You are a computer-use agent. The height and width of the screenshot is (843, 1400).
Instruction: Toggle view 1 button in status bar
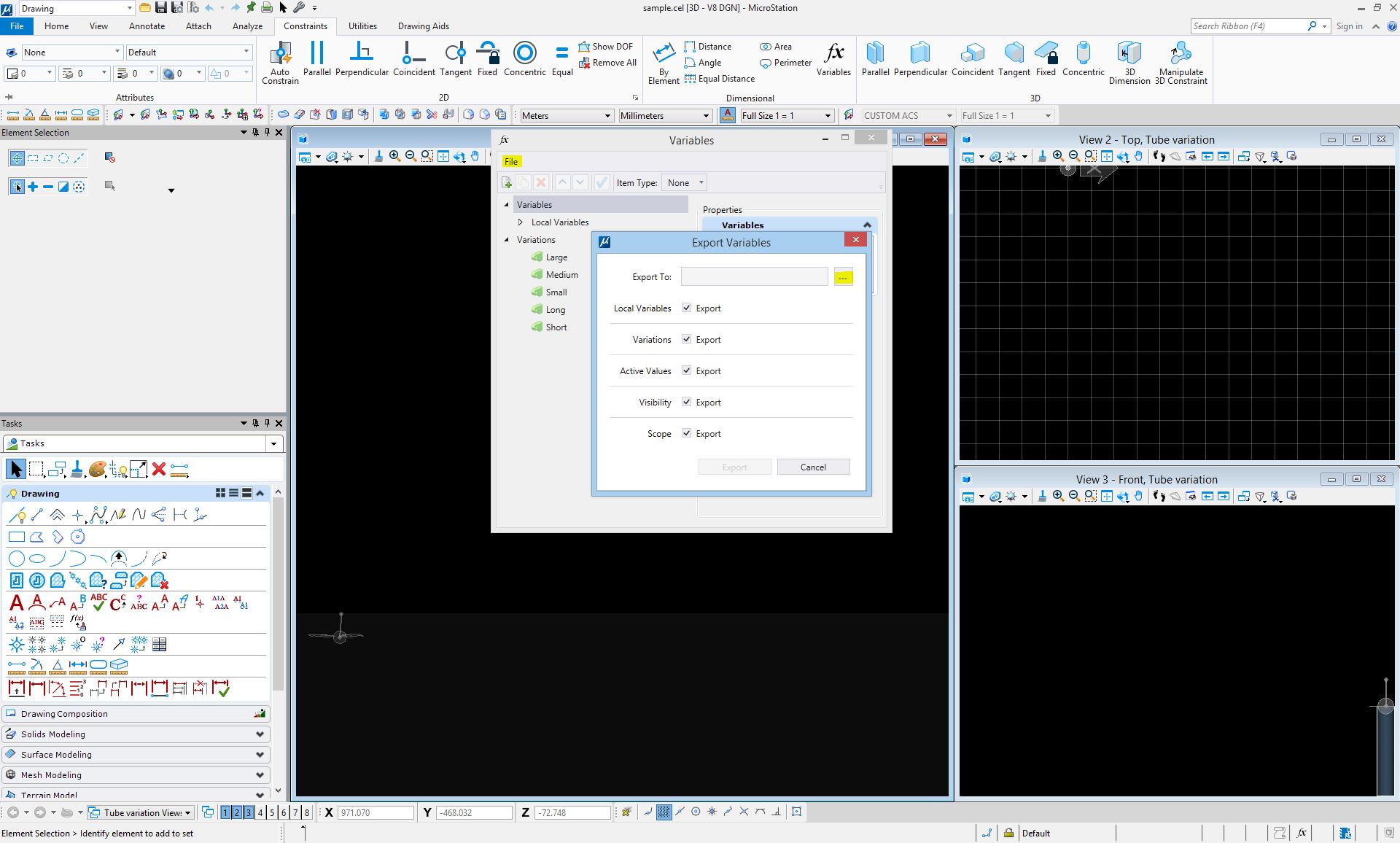[x=225, y=812]
